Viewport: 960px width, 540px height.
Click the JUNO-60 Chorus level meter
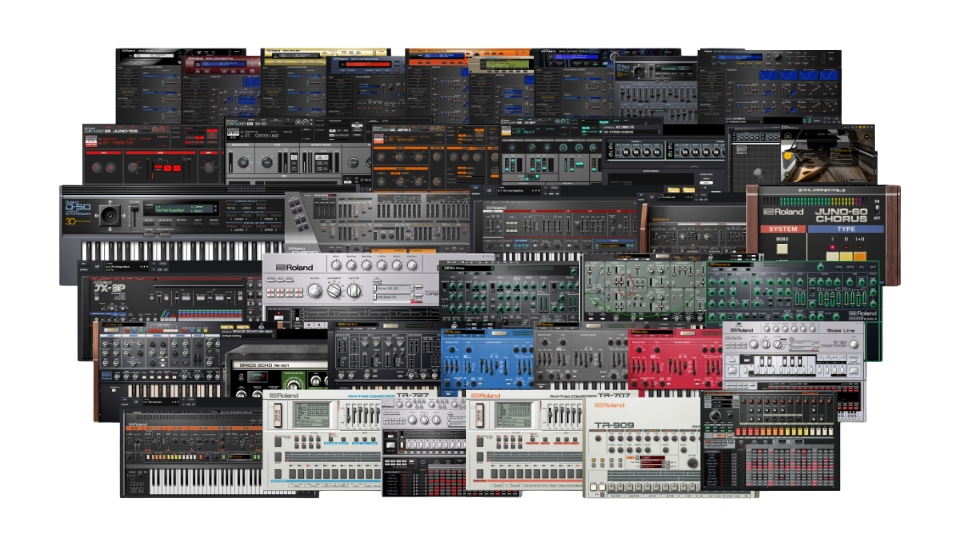(816, 201)
